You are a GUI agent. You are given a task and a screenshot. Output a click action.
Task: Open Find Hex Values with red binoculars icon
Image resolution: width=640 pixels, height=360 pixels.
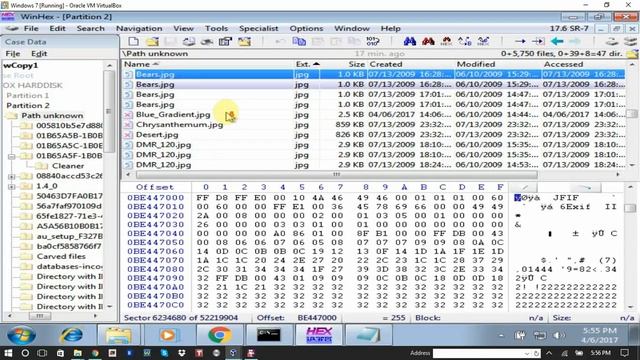(428, 41)
